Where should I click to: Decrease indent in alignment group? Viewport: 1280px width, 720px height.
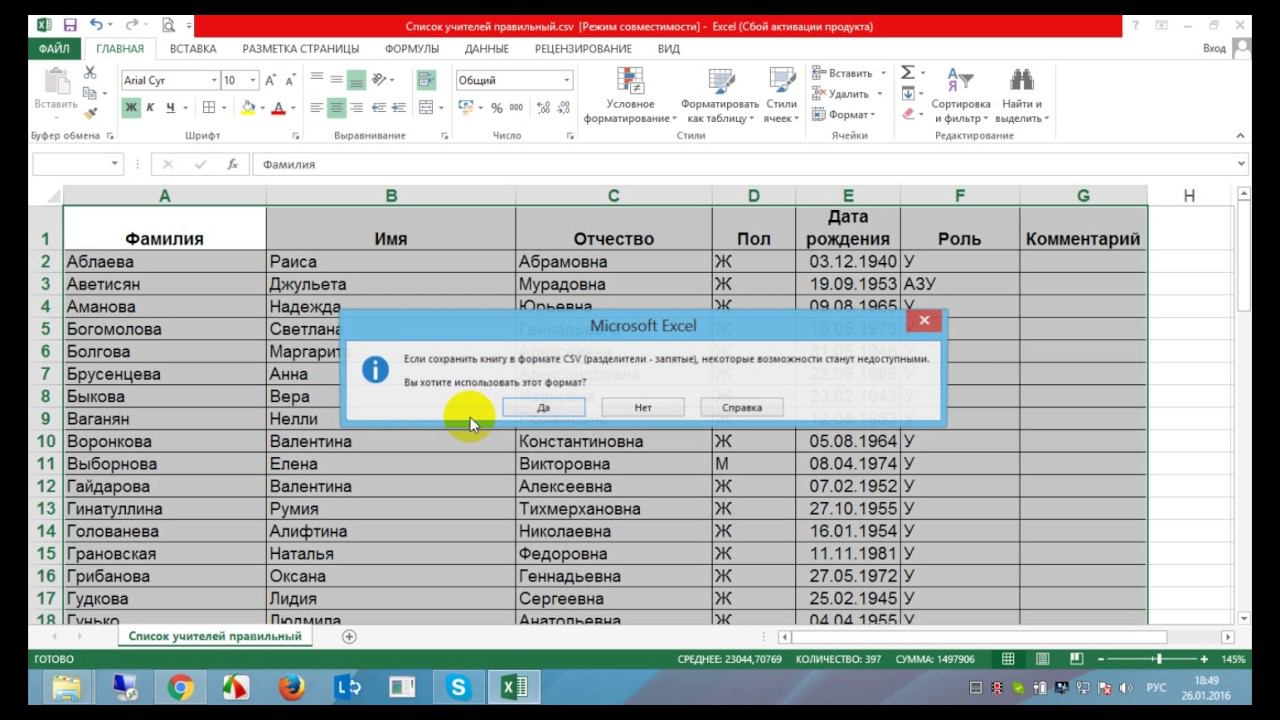[380, 108]
